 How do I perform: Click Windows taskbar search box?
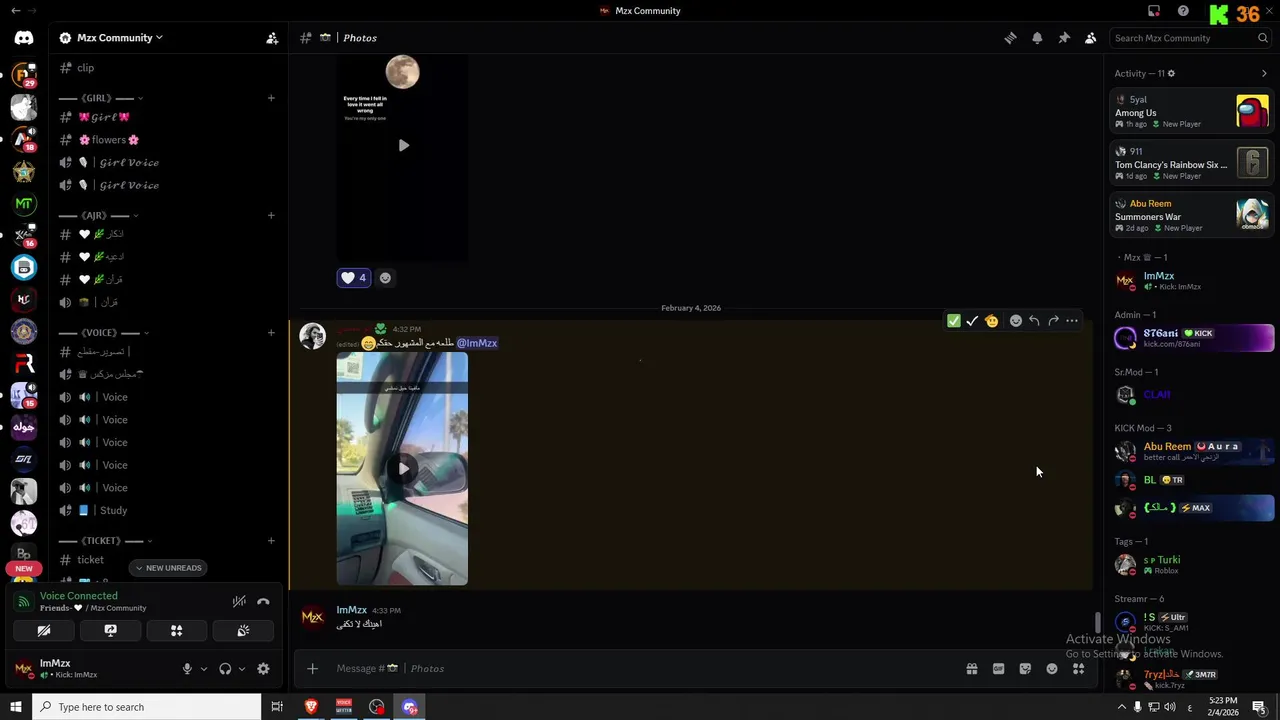coord(147,707)
